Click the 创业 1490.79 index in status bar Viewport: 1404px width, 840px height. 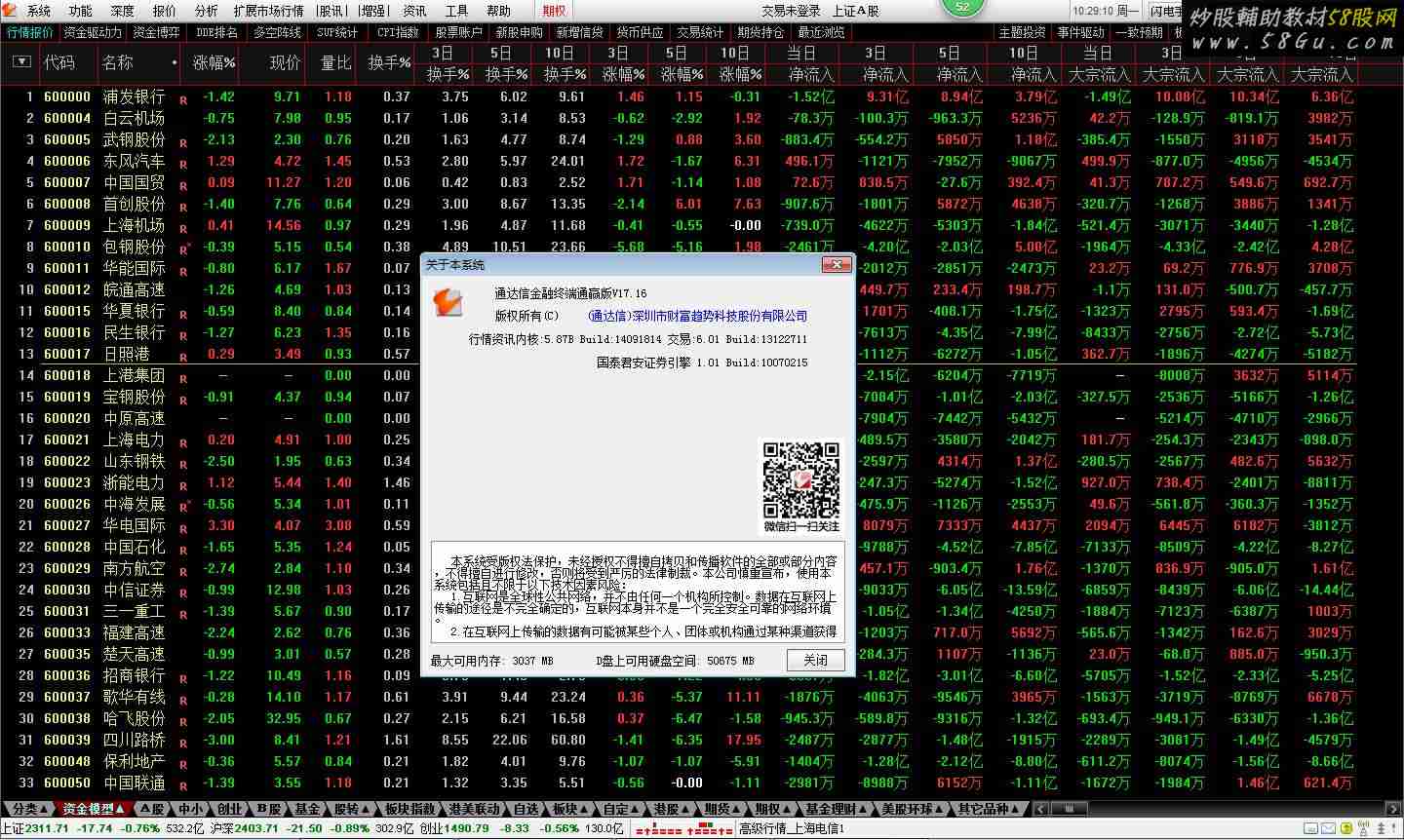point(455,829)
